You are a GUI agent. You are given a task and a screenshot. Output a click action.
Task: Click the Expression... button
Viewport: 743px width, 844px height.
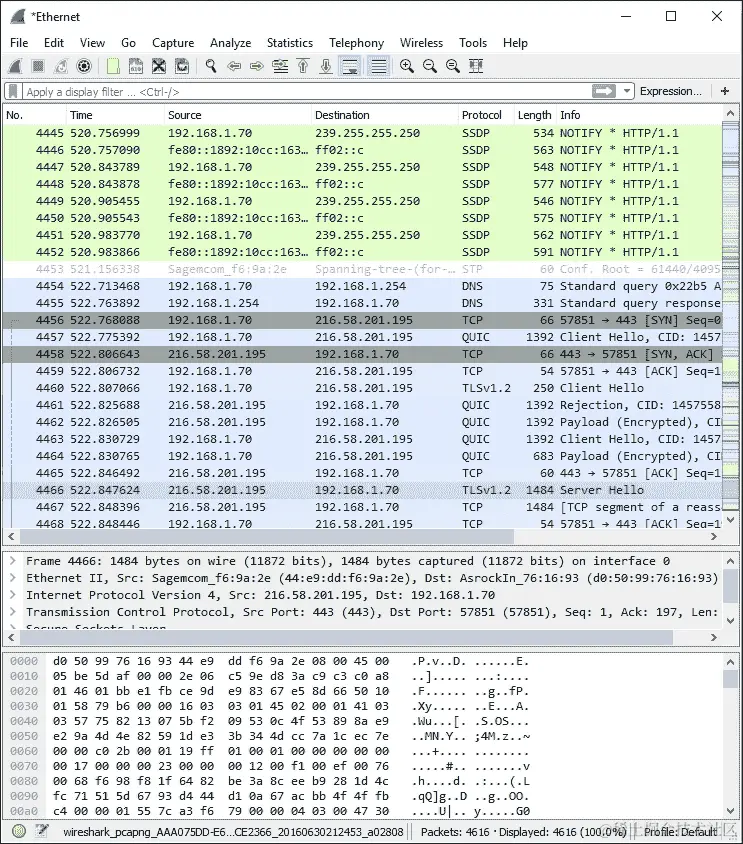[671, 91]
